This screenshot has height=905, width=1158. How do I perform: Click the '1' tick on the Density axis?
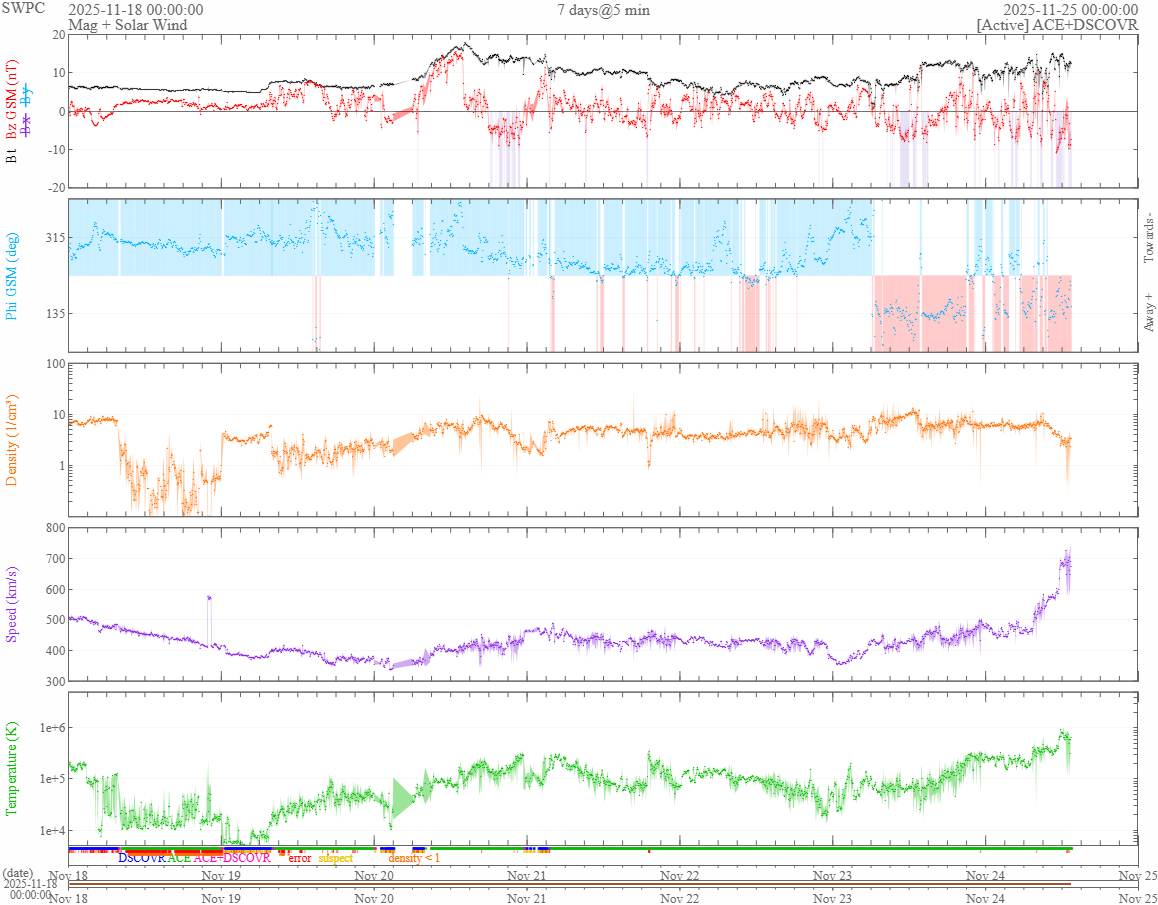tap(62, 465)
